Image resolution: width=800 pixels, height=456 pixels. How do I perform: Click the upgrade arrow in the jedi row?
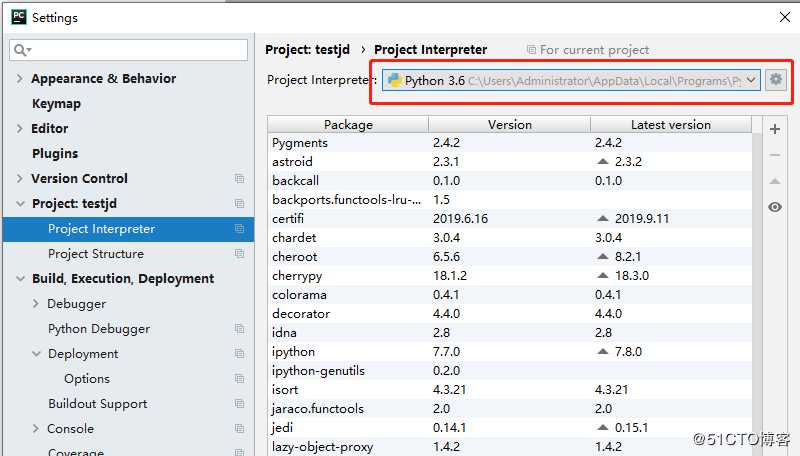[x=603, y=428]
